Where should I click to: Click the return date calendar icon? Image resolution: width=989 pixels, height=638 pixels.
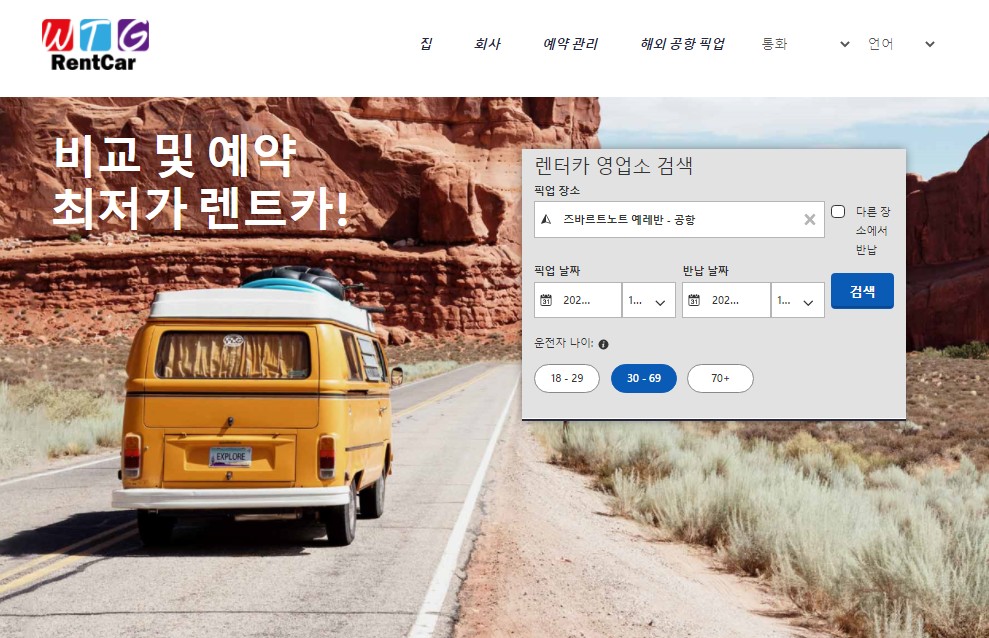tap(694, 300)
